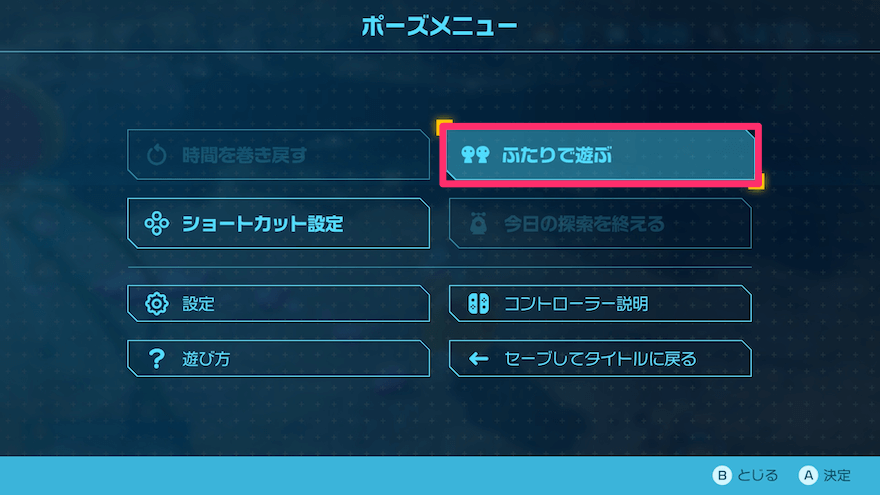This screenshot has height=495, width=880.
Task: Open ショートカット設定 menu item
Action: pyautogui.click(x=278, y=223)
